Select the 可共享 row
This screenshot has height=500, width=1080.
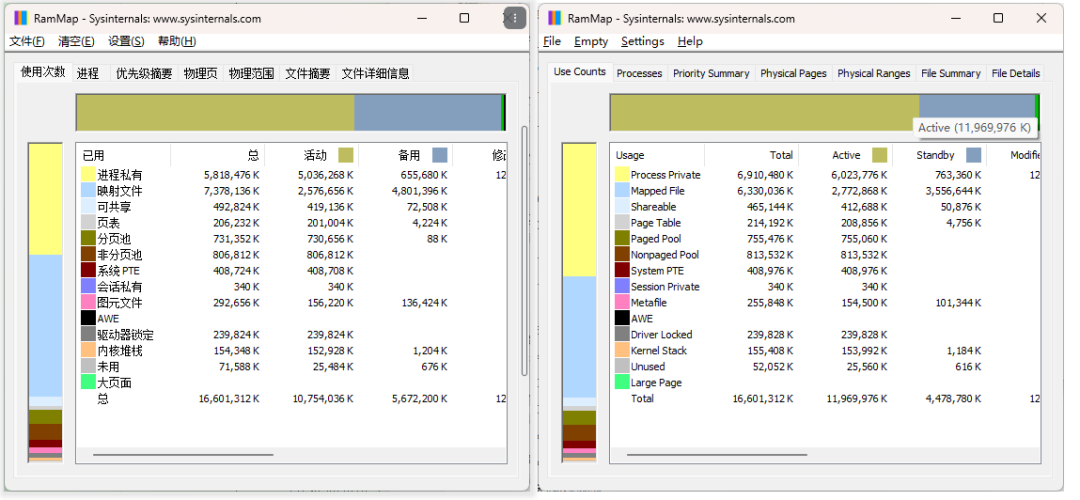[x=292, y=207]
